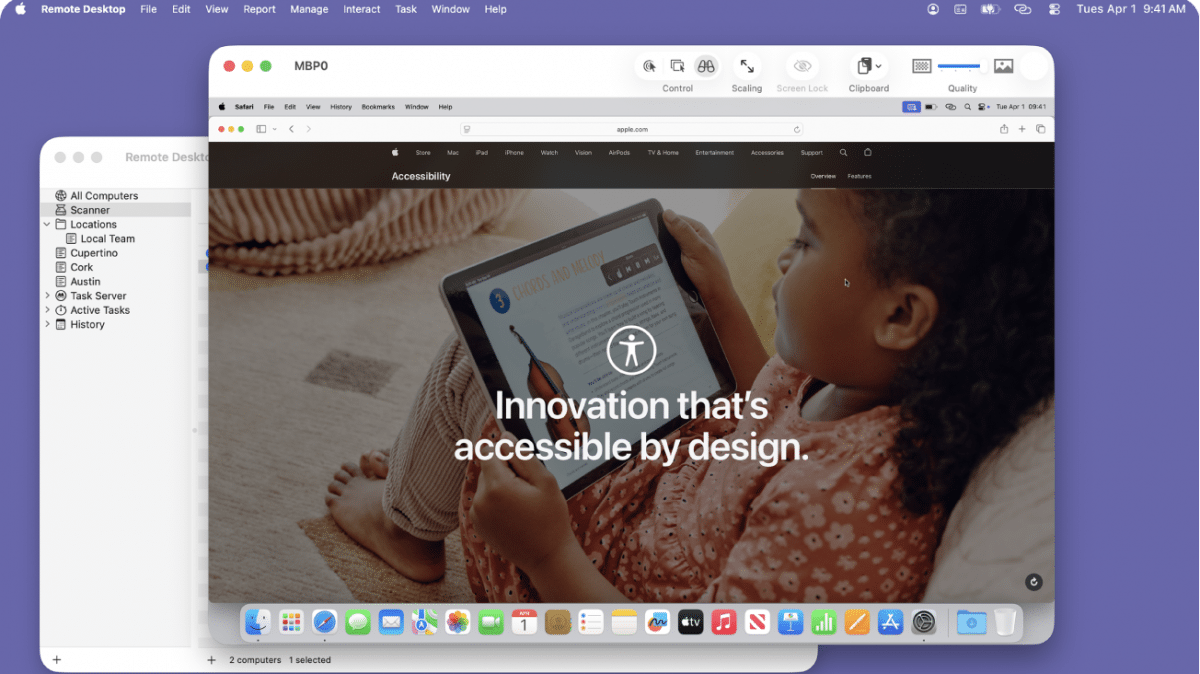Click the remote Safari reload button
1200x674 pixels.
coord(797,129)
